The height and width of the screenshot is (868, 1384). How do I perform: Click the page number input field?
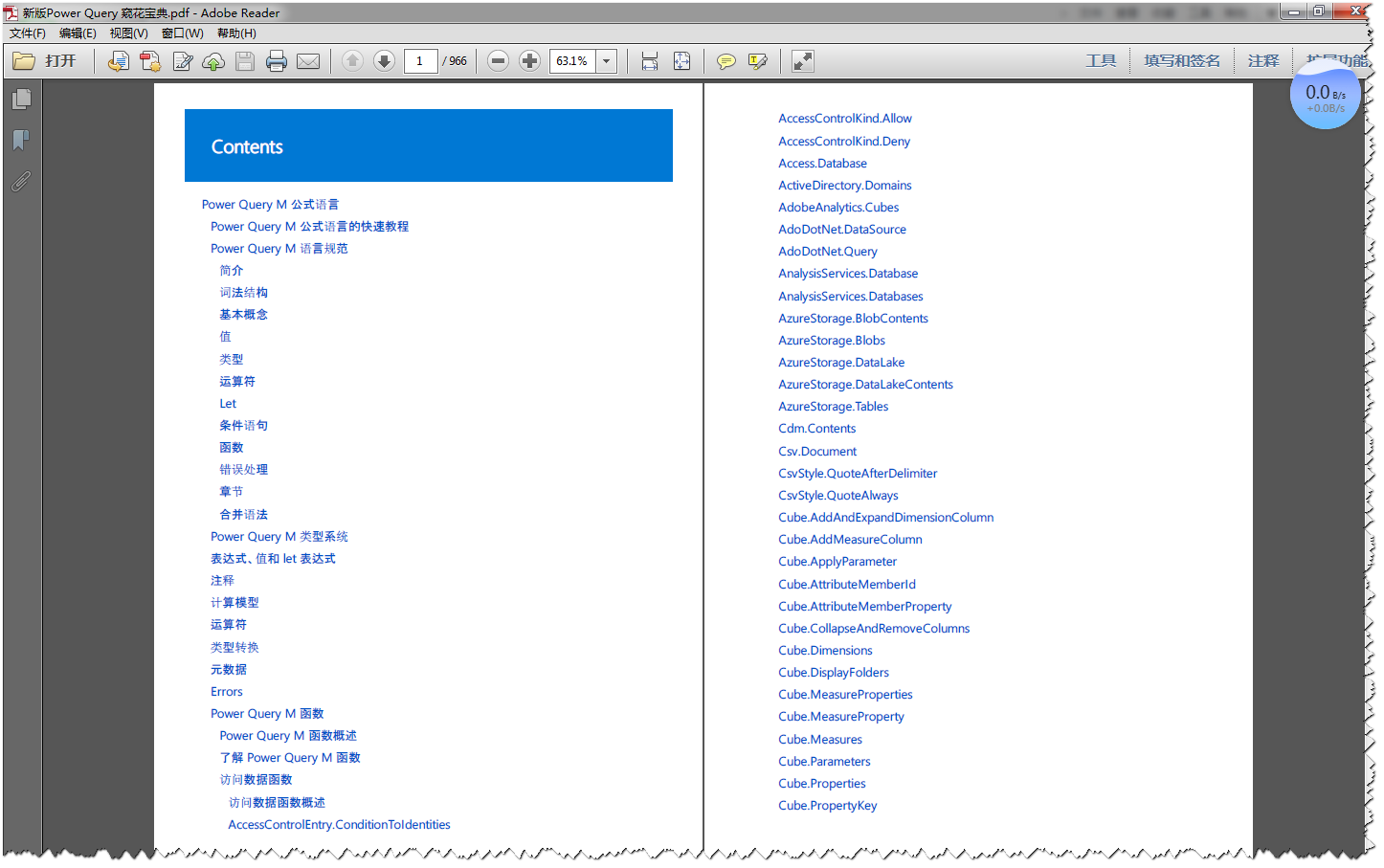click(420, 61)
